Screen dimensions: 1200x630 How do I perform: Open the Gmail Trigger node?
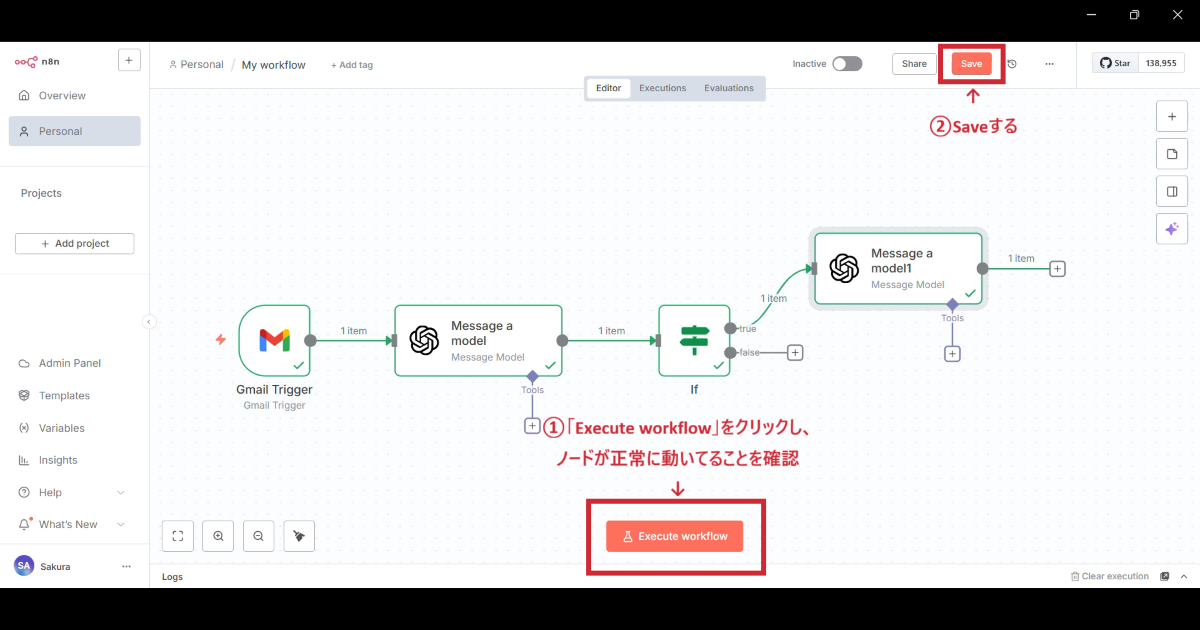(x=274, y=340)
